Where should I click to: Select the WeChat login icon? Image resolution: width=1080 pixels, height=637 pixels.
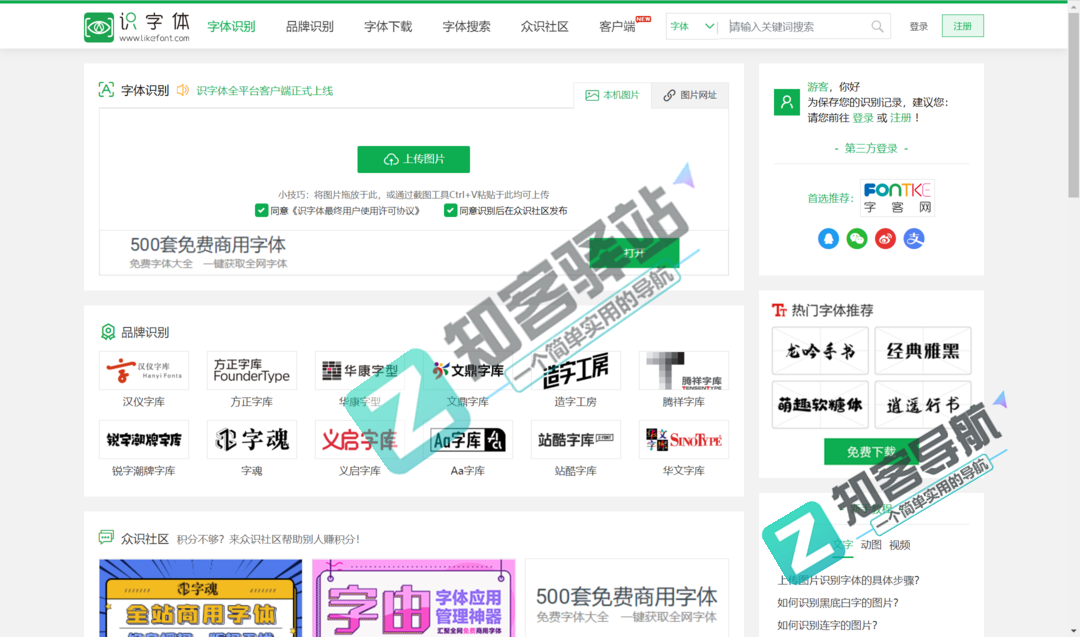pyautogui.click(x=857, y=239)
